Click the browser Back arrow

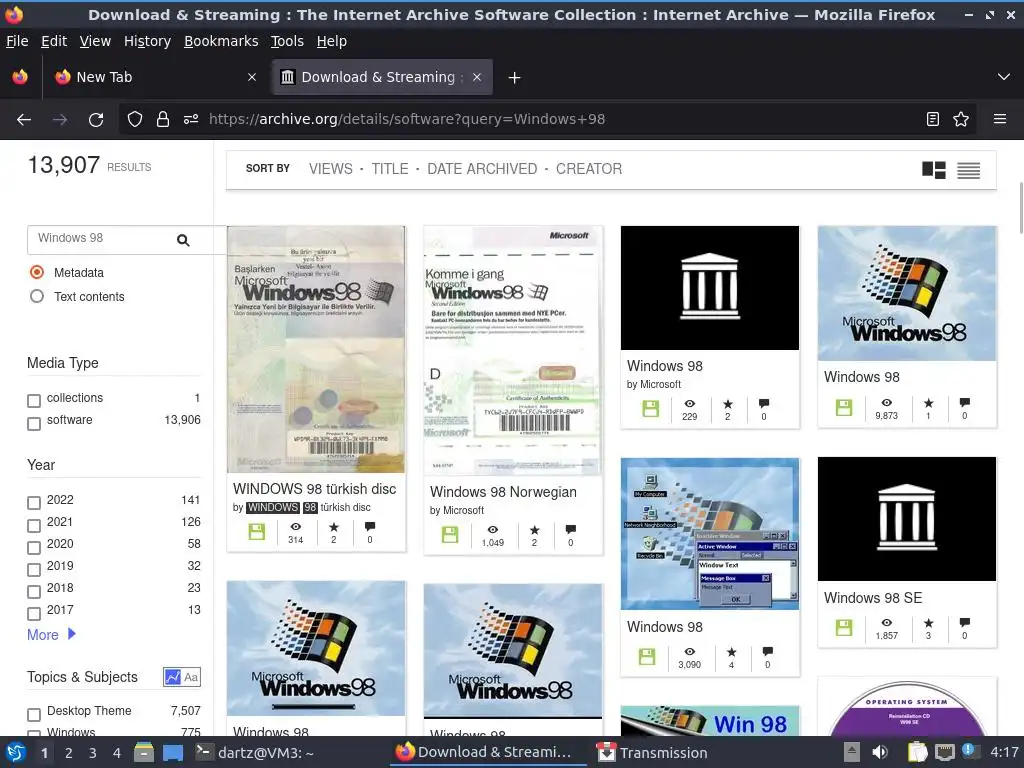(x=24, y=120)
